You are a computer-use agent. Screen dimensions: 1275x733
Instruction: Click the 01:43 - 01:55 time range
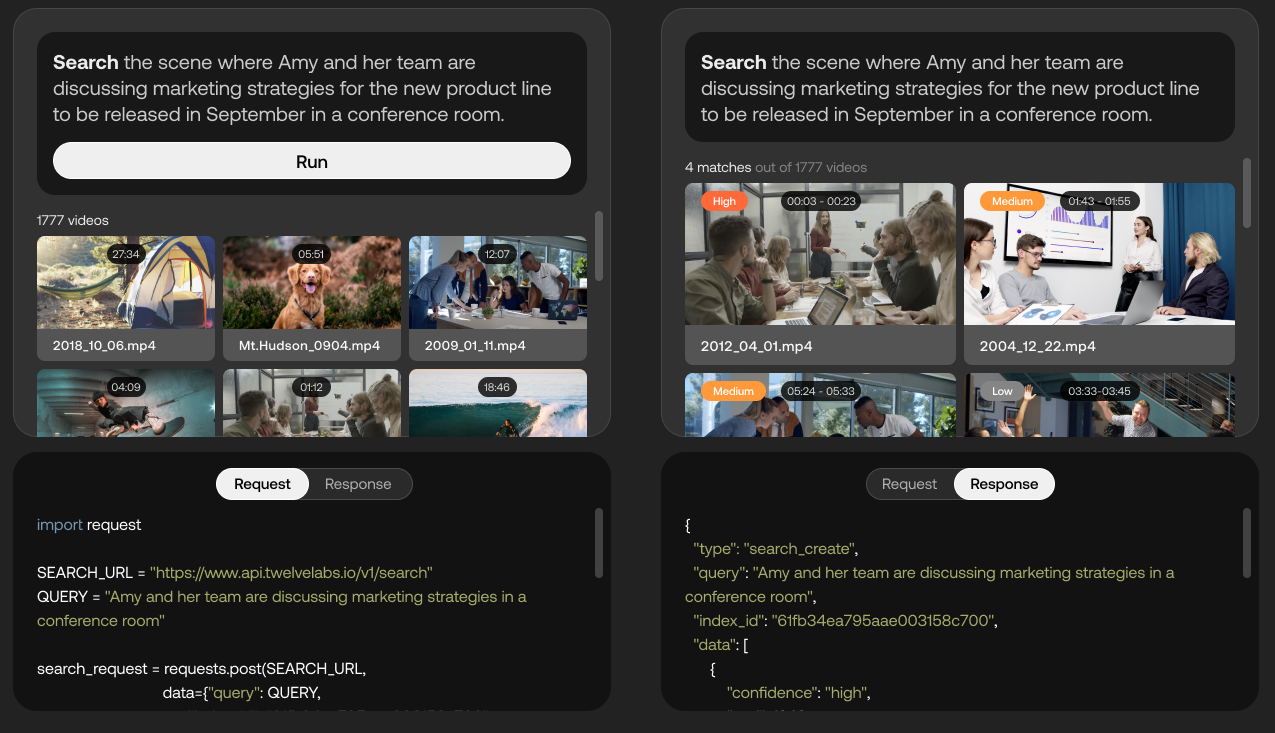1100,201
